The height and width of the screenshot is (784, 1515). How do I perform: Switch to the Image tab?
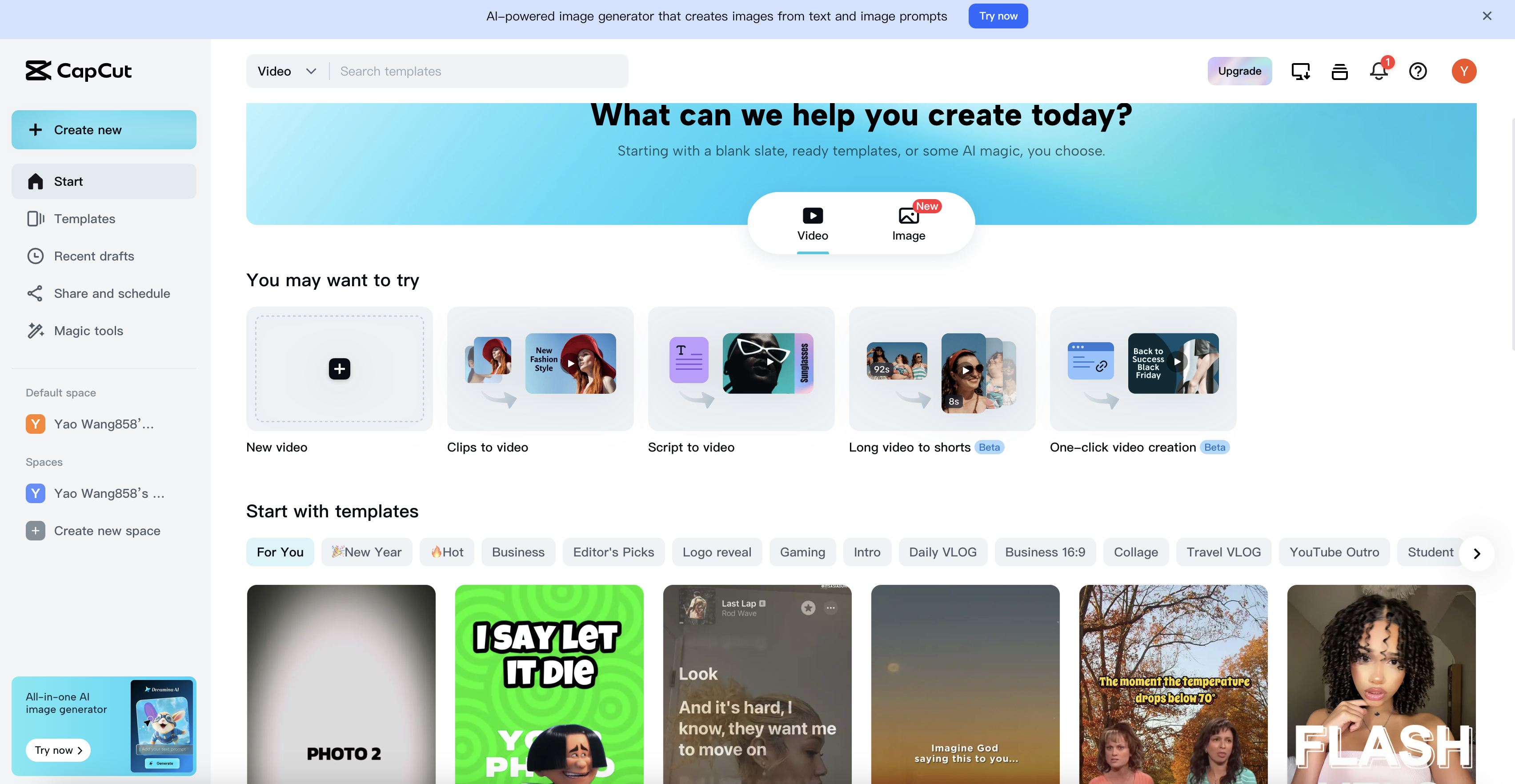(909, 223)
